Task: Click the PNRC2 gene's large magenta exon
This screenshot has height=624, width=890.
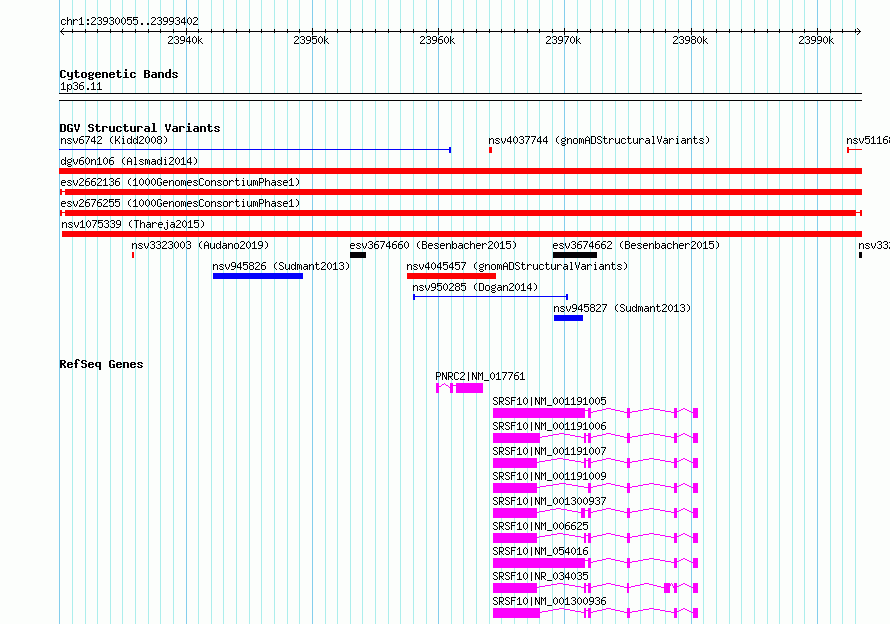Action: click(x=469, y=388)
